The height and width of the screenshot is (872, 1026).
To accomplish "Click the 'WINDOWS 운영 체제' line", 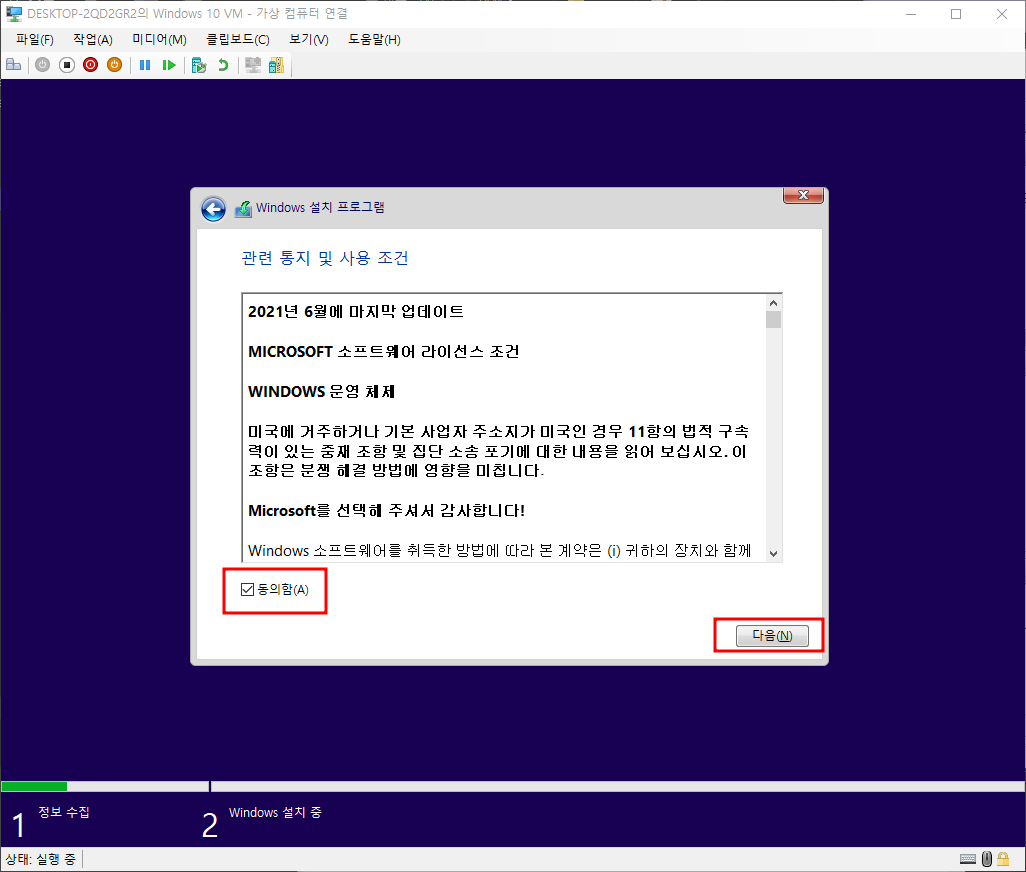I will 321,391.
